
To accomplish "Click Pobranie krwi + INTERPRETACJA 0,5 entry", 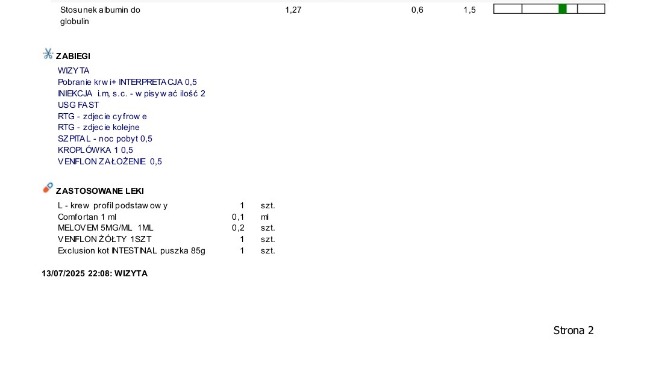I will (127, 82).
